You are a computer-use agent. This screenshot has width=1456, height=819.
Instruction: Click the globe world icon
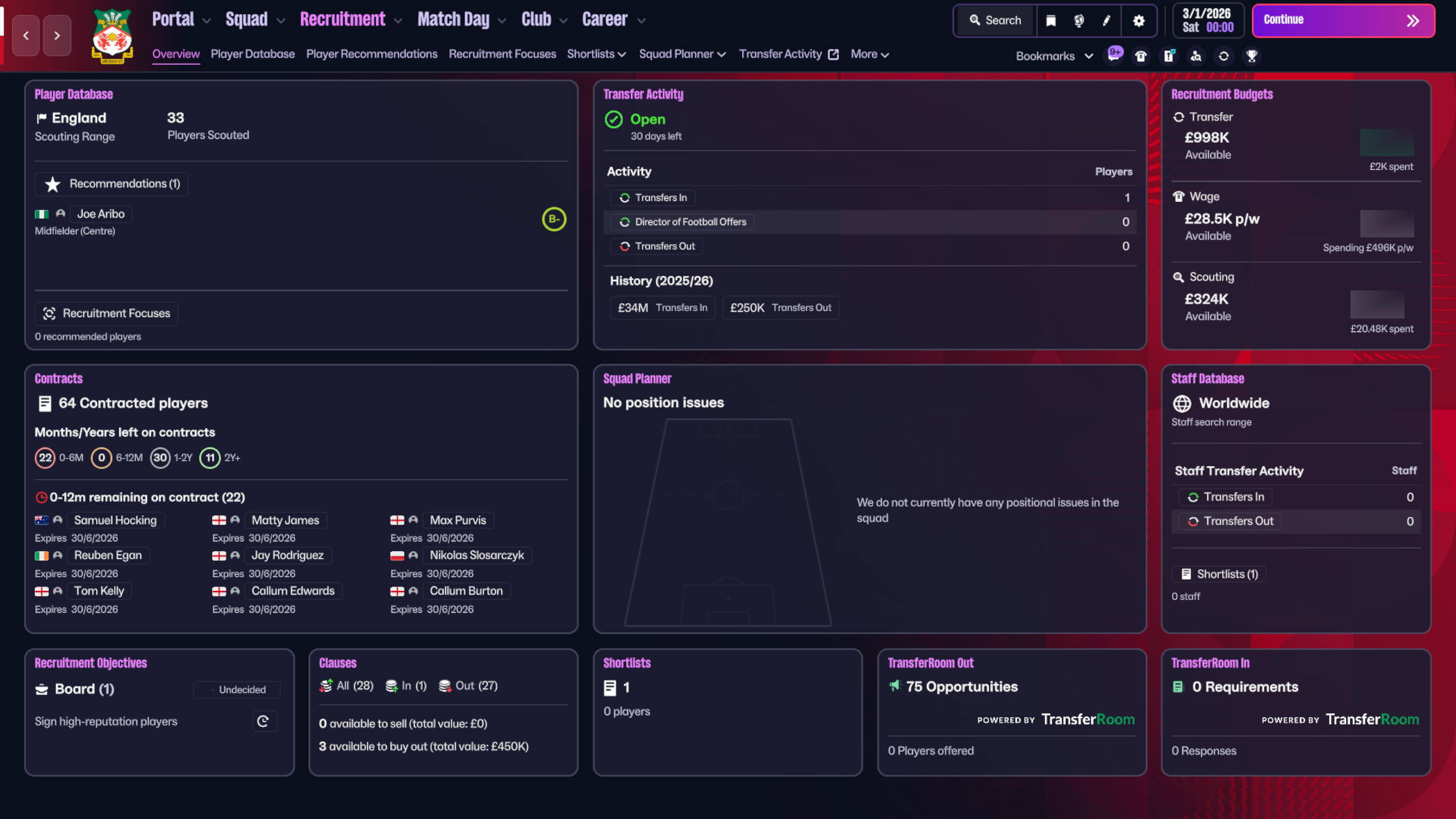click(x=1078, y=20)
